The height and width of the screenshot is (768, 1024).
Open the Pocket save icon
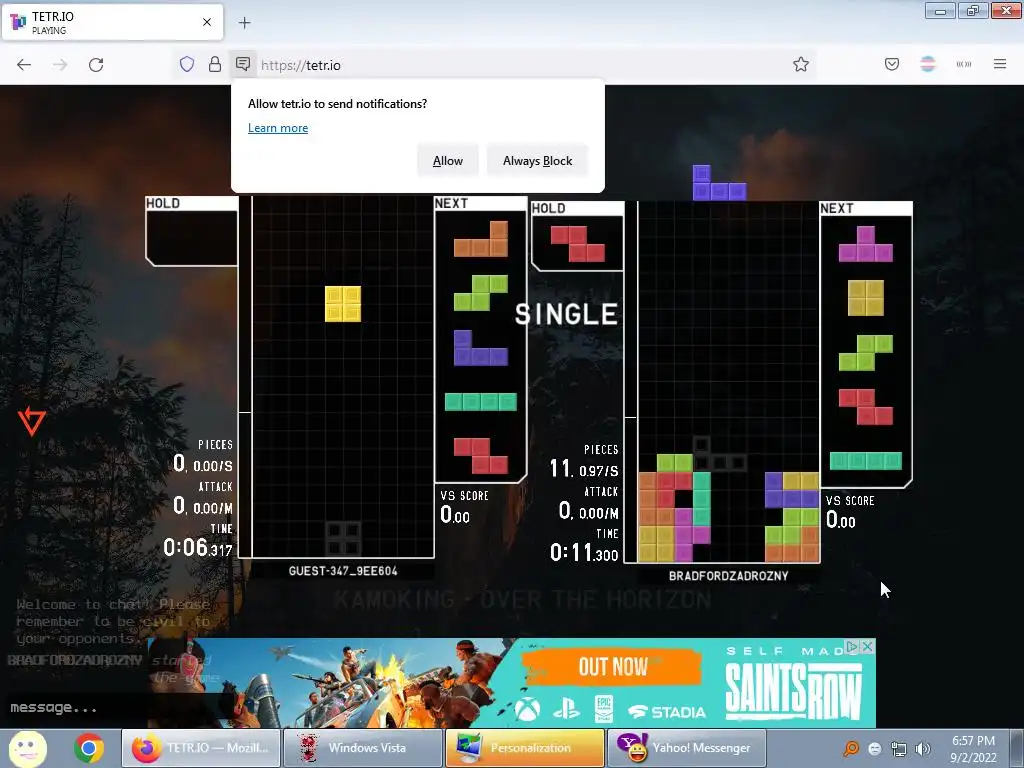[892, 64]
